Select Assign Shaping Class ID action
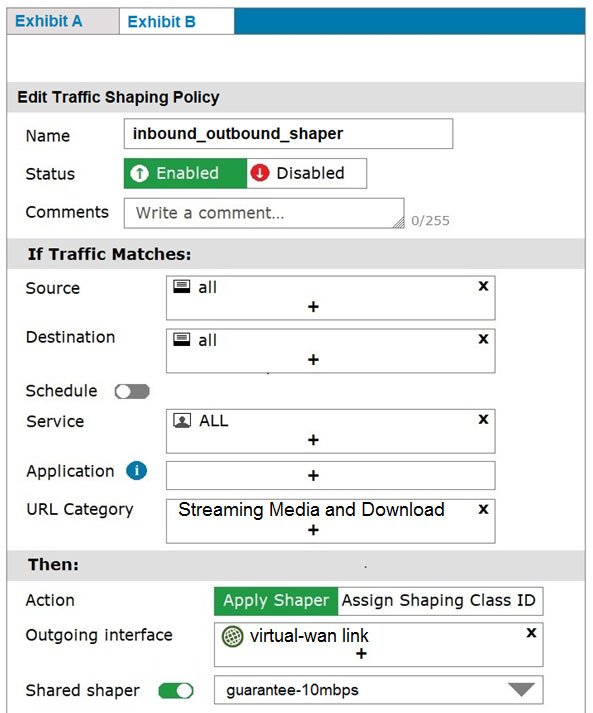Viewport: 593px width, 713px height. point(440,601)
